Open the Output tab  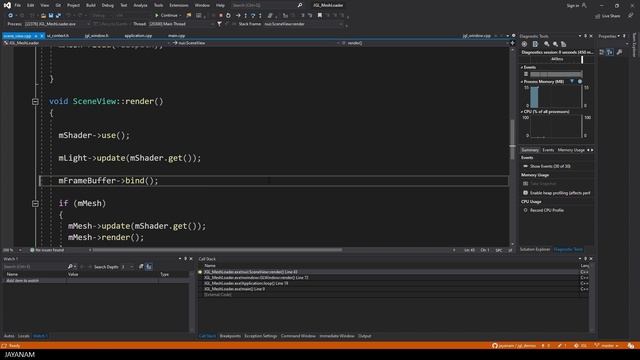pyautogui.click(x=364, y=336)
